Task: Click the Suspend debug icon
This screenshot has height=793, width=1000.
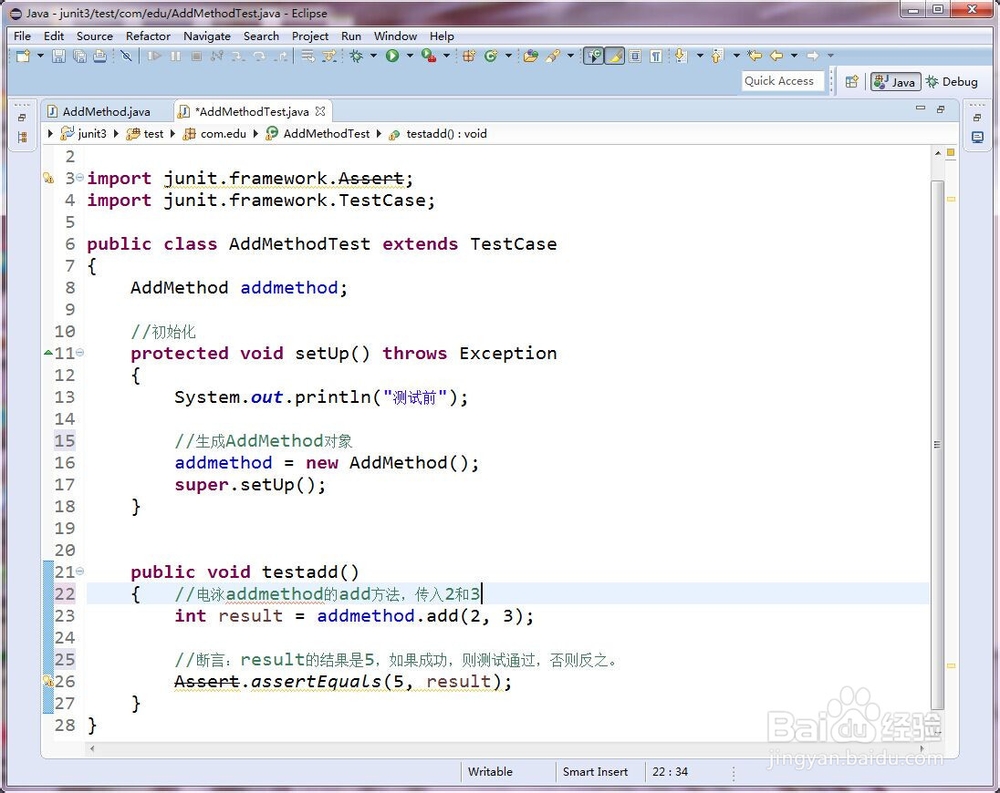Action: (175, 56)
